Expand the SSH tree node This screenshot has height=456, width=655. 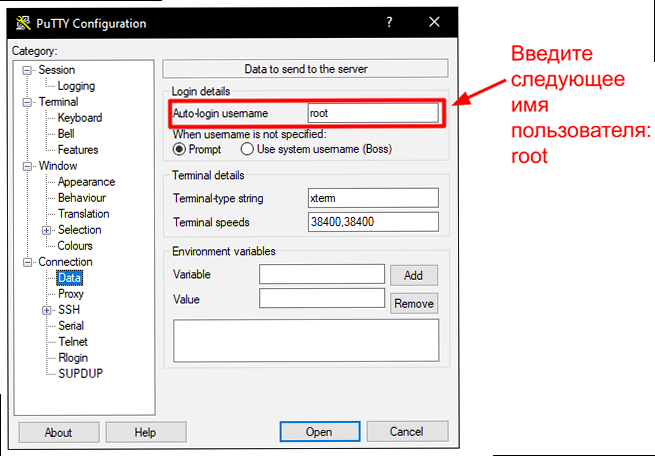46,310
